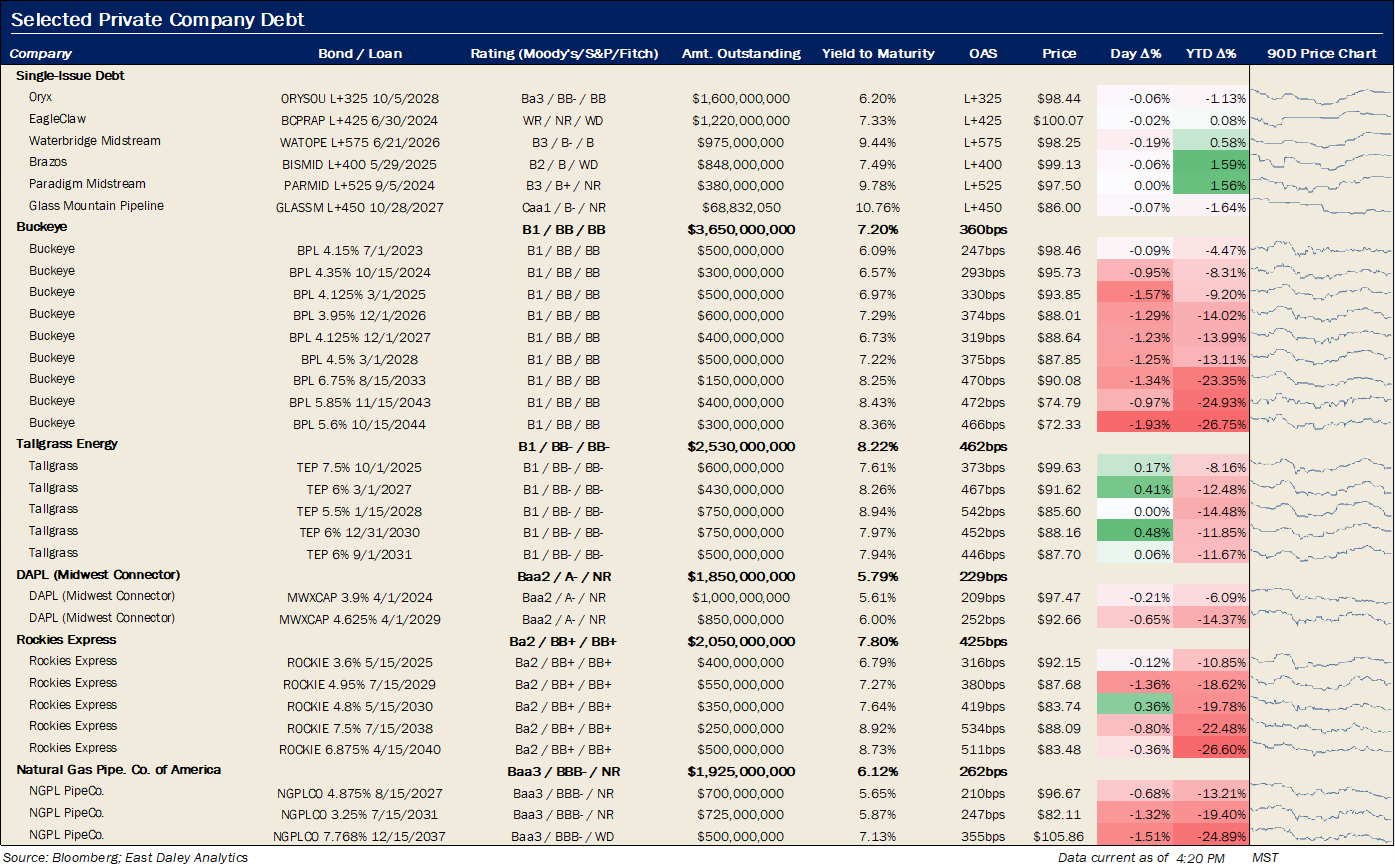Click the Source: Bloomberg; East Daley Analytics footnote
Screen dimensions: 1395x868
coord(126,858)
